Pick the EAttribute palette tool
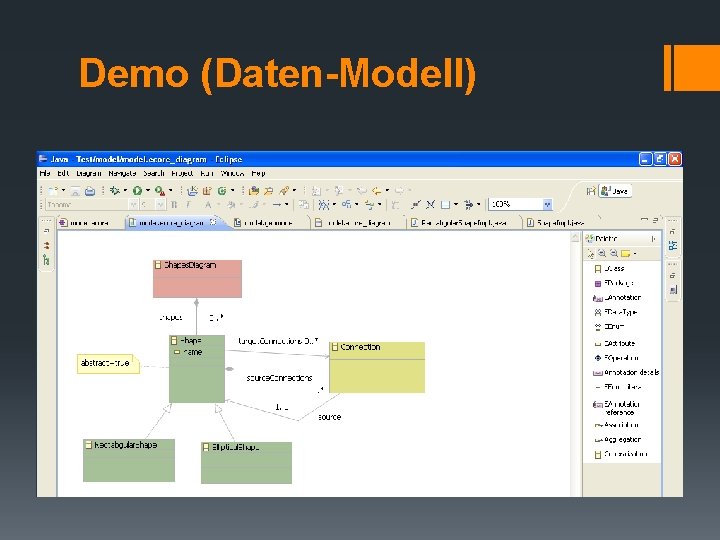The width and height of the screenshot is (720, 540). [x=614, y=343]
